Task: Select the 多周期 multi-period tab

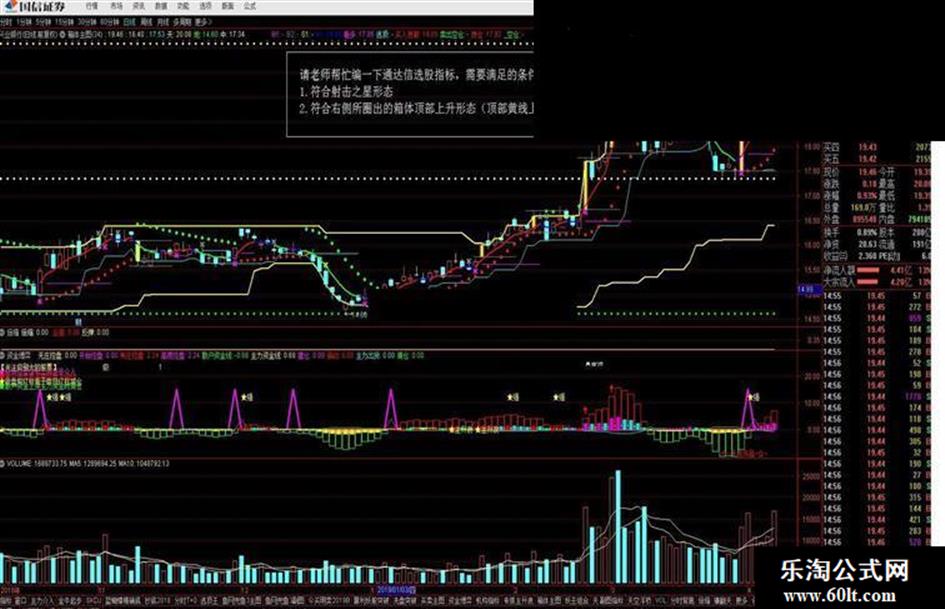Action: (x=182, y=22)
